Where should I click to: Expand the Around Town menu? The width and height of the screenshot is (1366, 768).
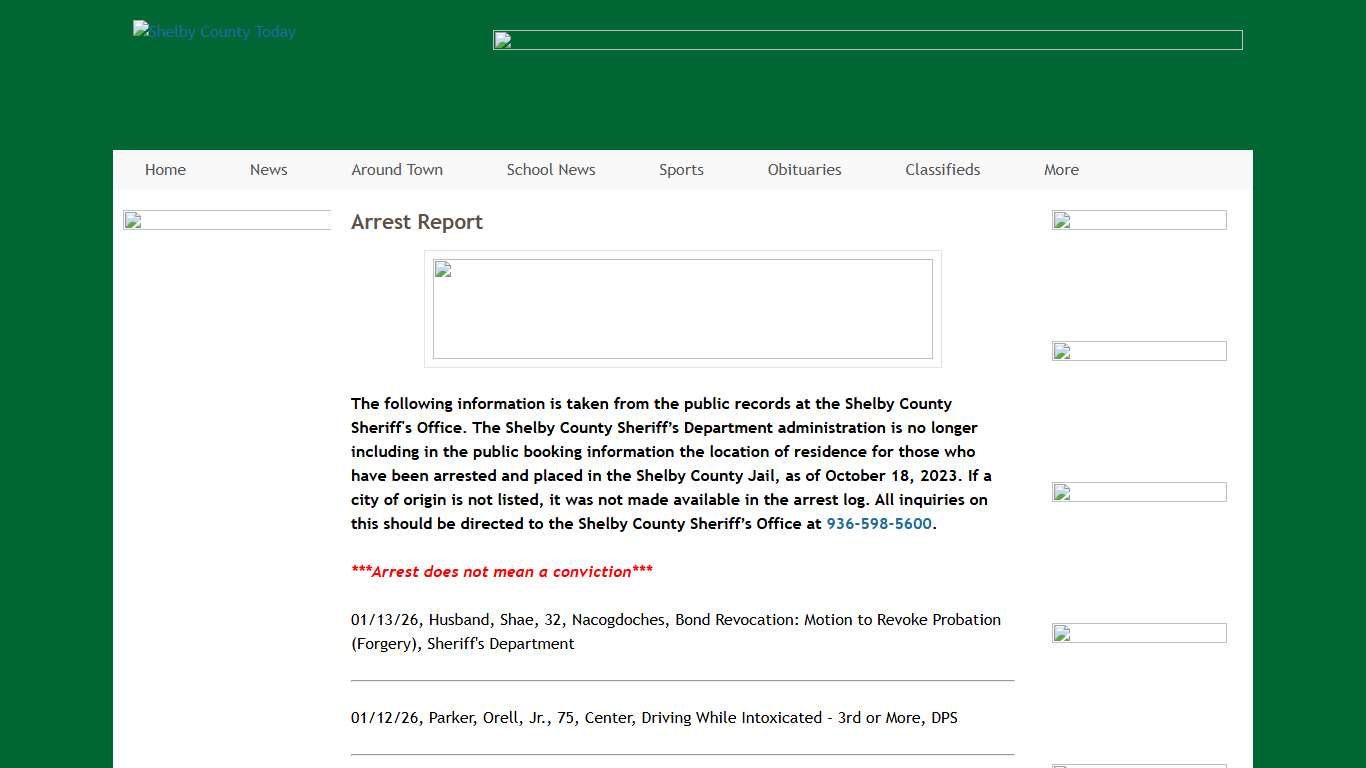397,170
